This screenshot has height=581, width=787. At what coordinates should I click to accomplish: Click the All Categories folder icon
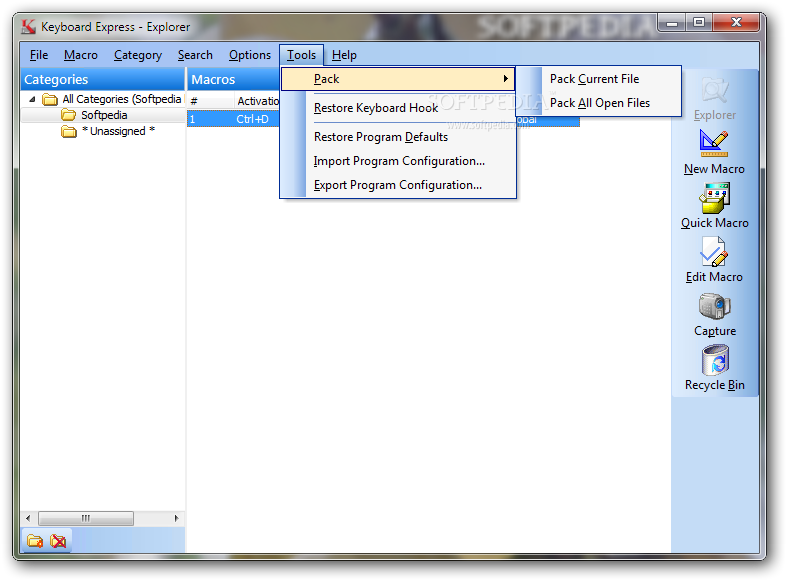point(50,99)
